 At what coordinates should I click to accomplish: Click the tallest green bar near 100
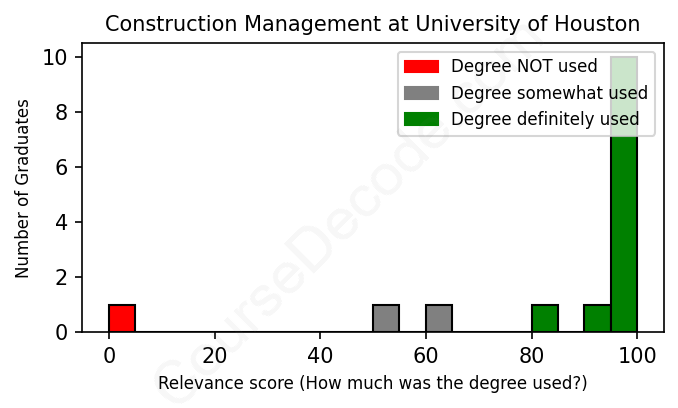pos(624,220)
